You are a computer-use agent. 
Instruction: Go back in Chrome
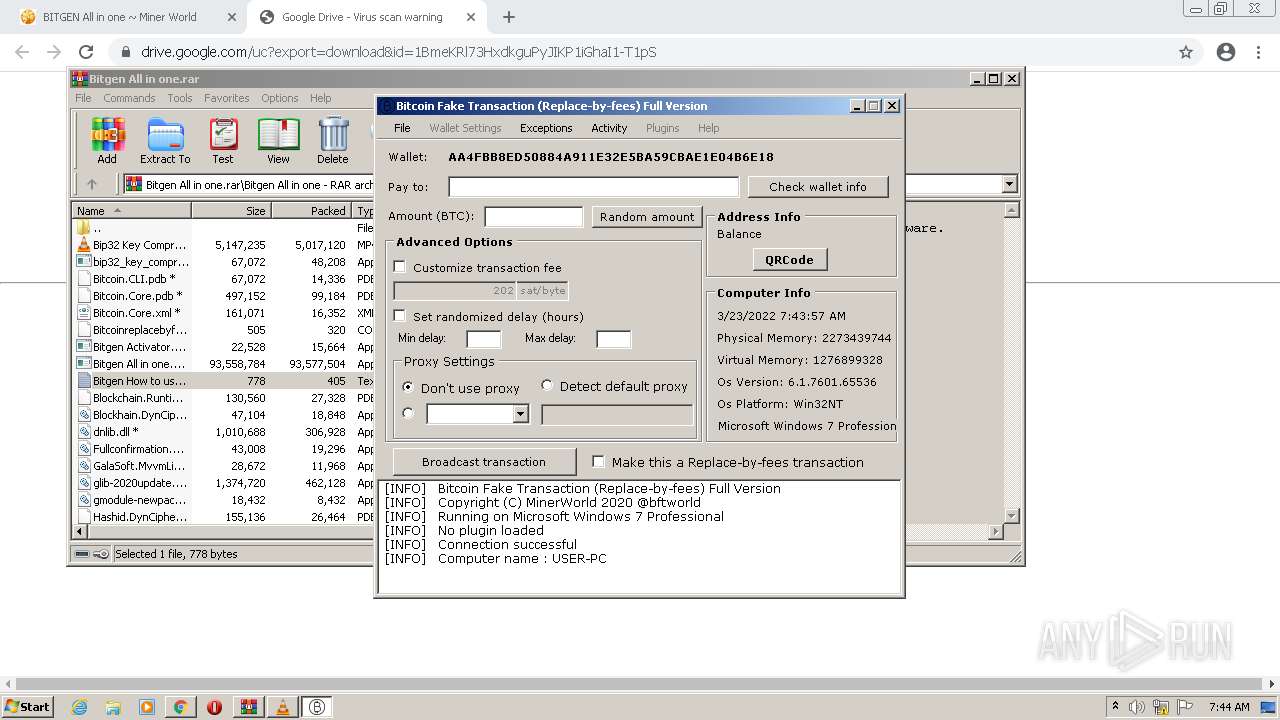pos(22,52)
